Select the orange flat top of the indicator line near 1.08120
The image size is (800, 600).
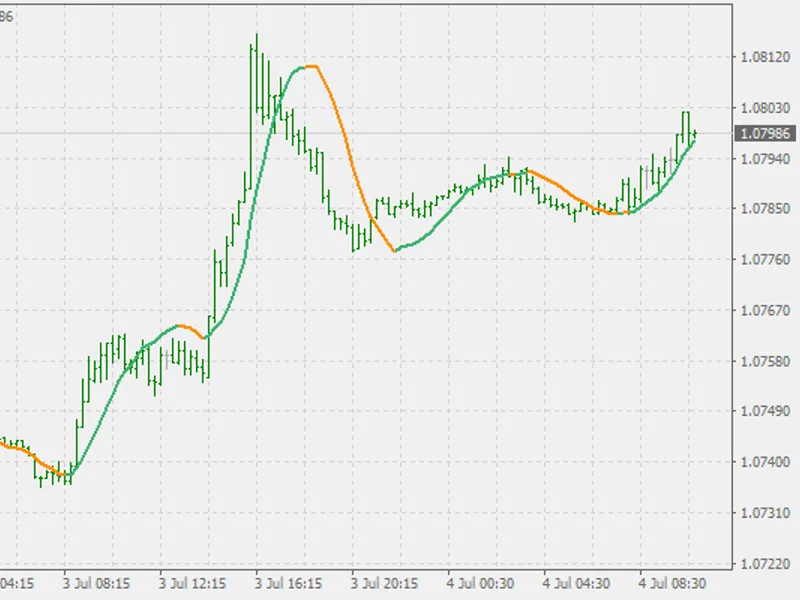tap(311, 66)
